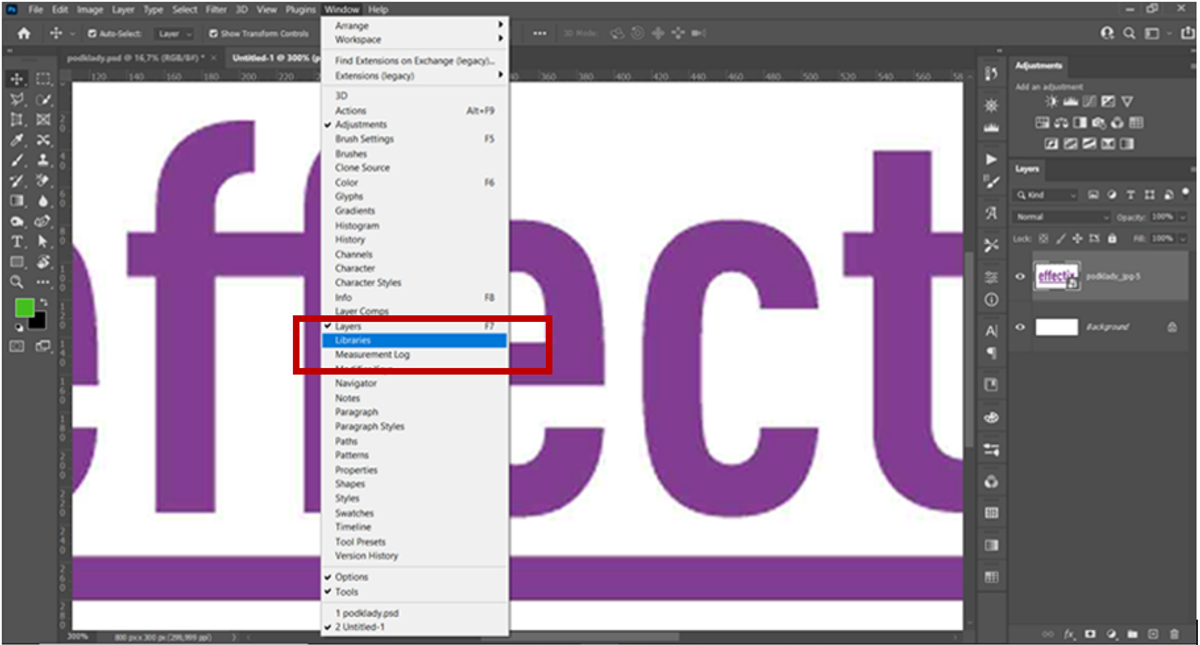This screenshot has width=1200, height=645.
Task: Switch to the podklady.psd document tab
Action: pyautogui.click(x=136, y=58)
